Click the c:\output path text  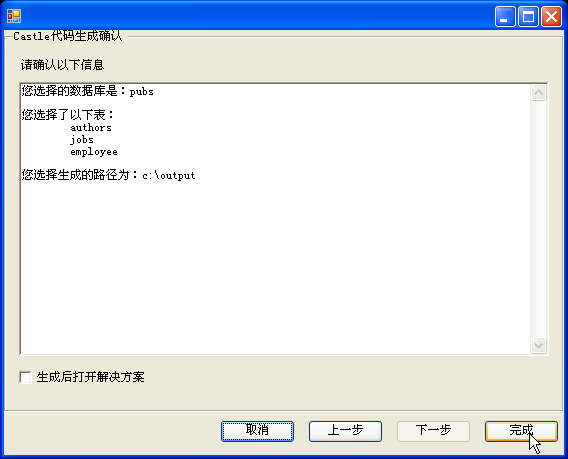pos(169,175)
